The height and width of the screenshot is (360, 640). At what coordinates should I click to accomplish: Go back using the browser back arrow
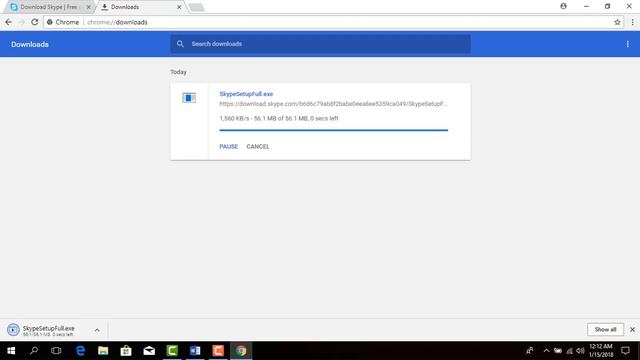click(x=9, y=22)
